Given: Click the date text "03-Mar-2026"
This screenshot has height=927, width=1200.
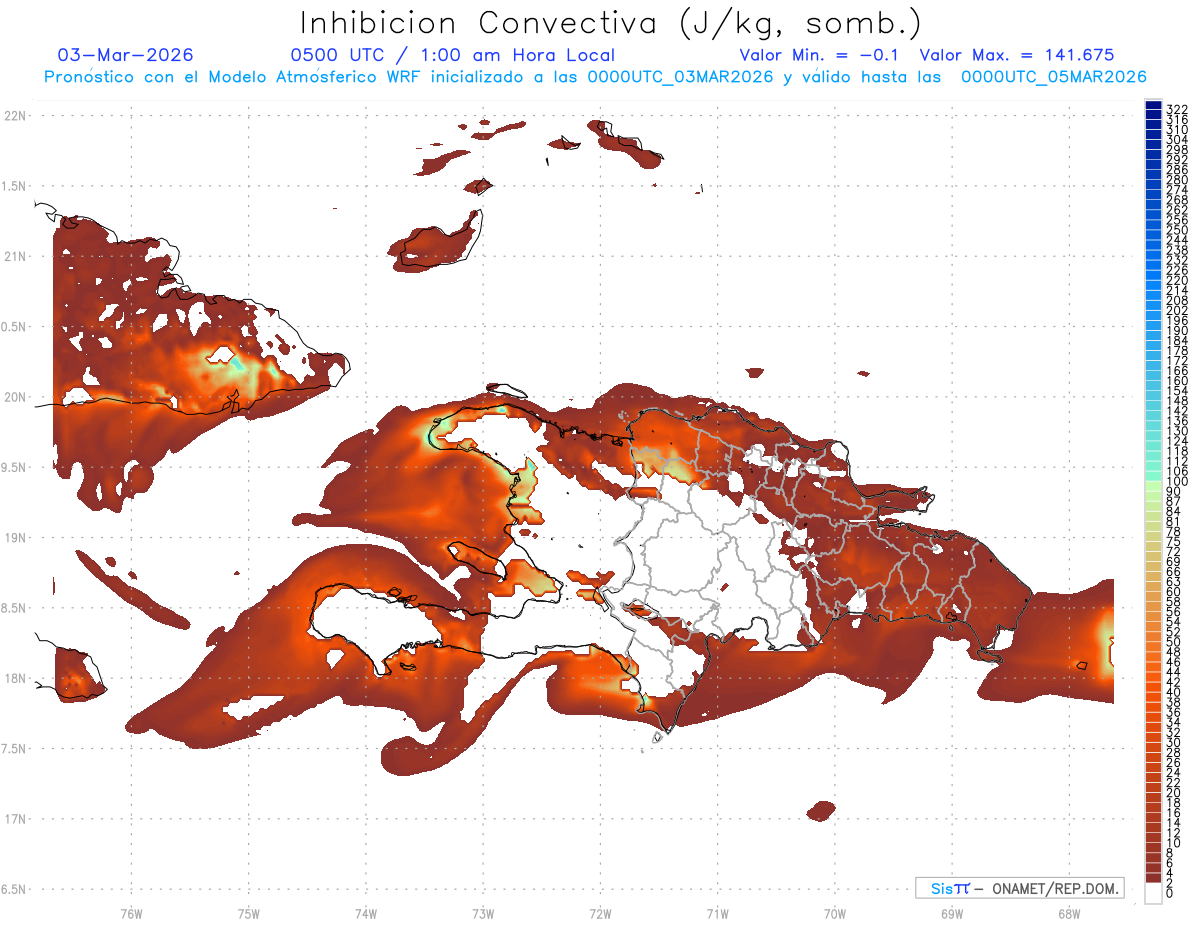Looking at the screenshot, I should point(126,55).
